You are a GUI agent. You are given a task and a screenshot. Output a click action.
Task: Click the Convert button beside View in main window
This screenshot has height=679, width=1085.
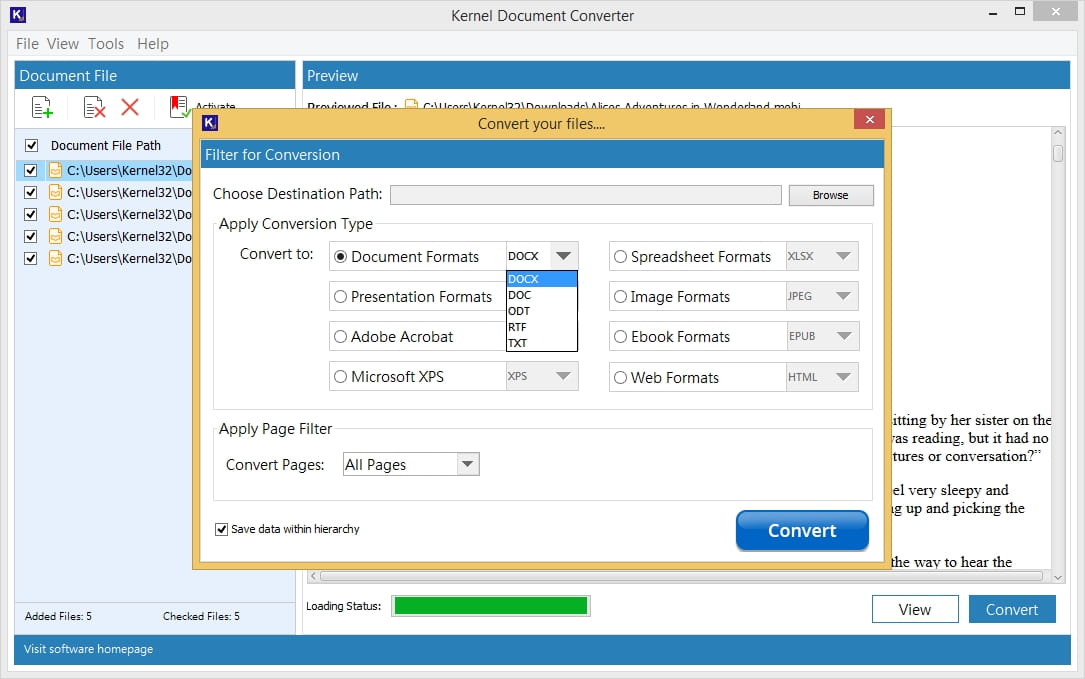coord(1012,609)
